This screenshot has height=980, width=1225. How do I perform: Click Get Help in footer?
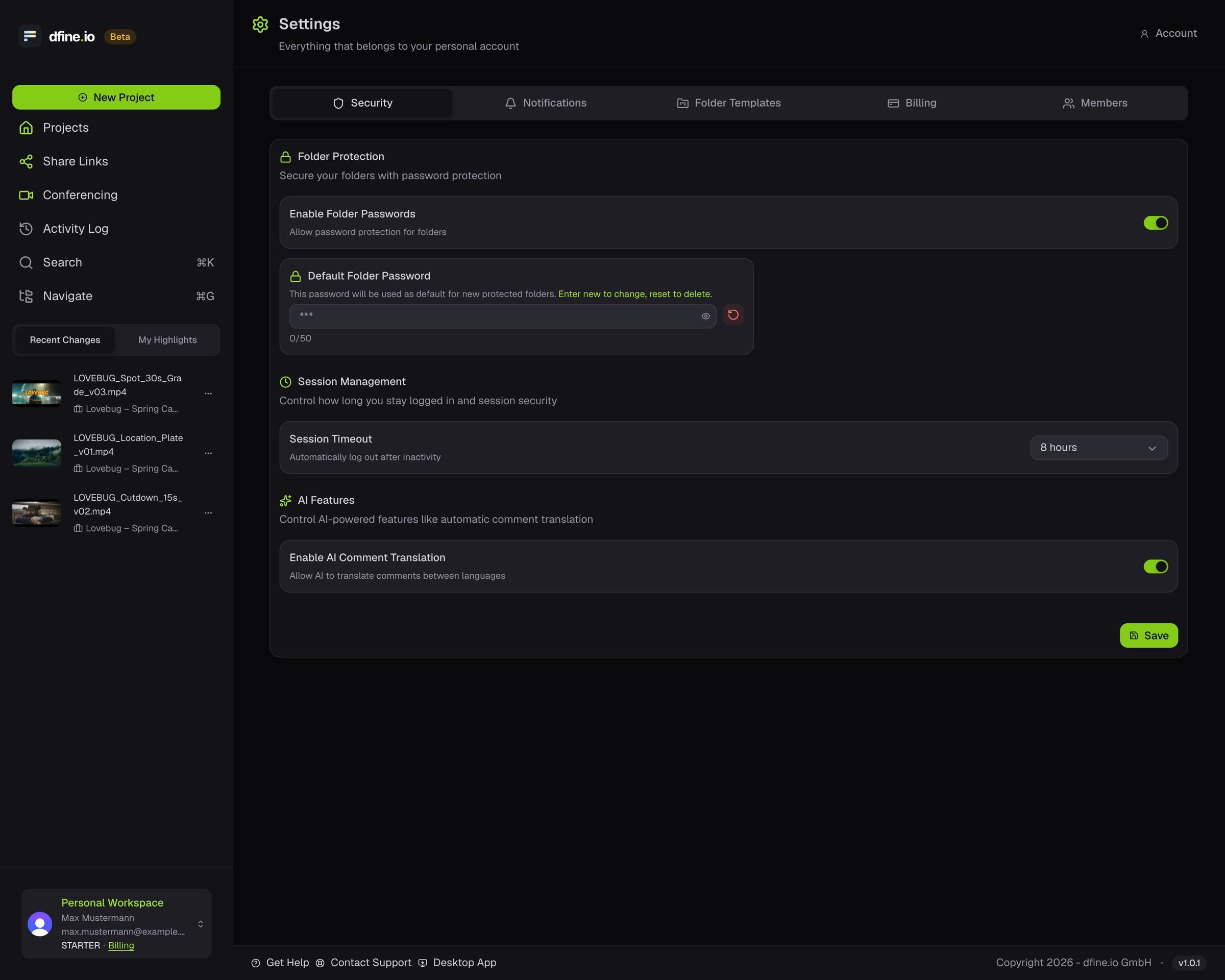coord(280,962)
